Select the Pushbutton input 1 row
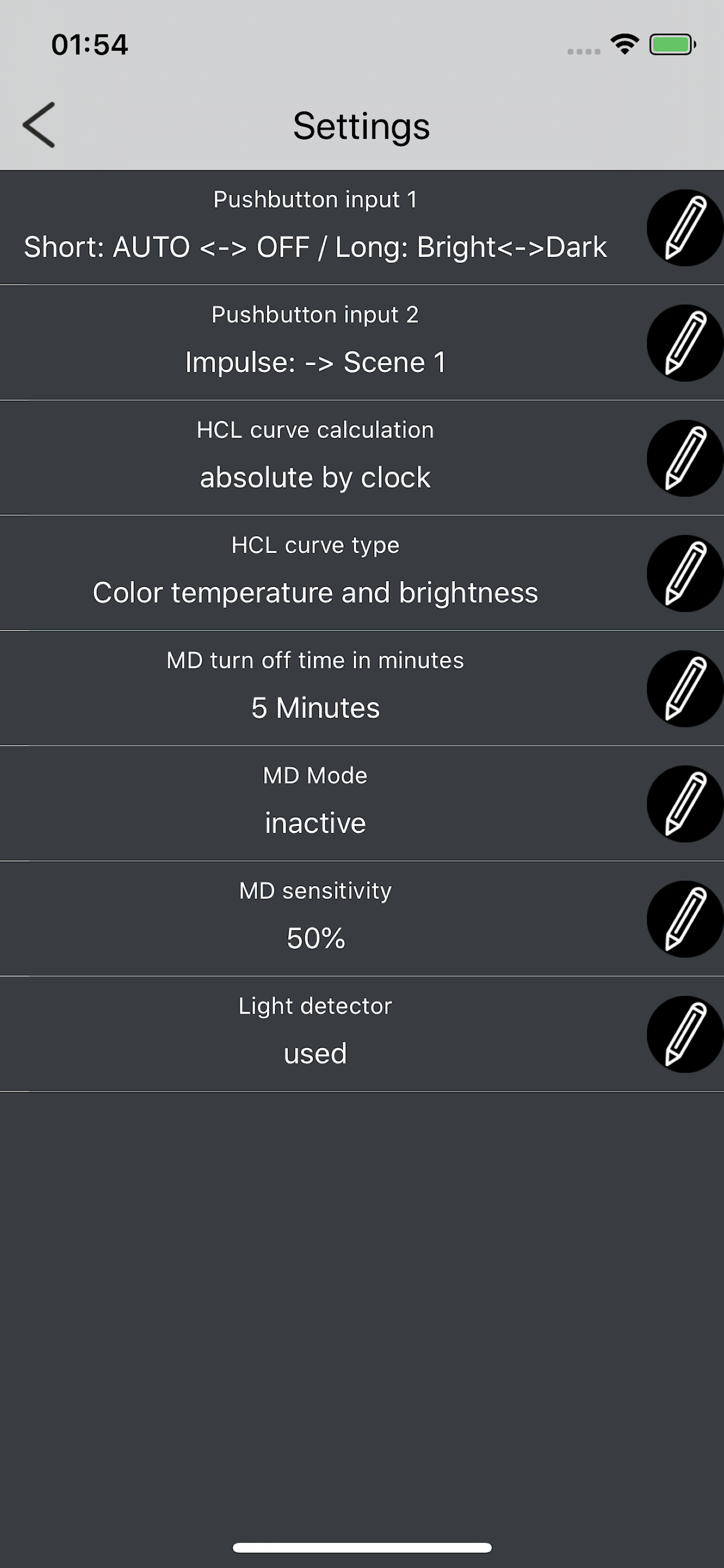This screenshot has height=1568, width=724. click(314, 227)
